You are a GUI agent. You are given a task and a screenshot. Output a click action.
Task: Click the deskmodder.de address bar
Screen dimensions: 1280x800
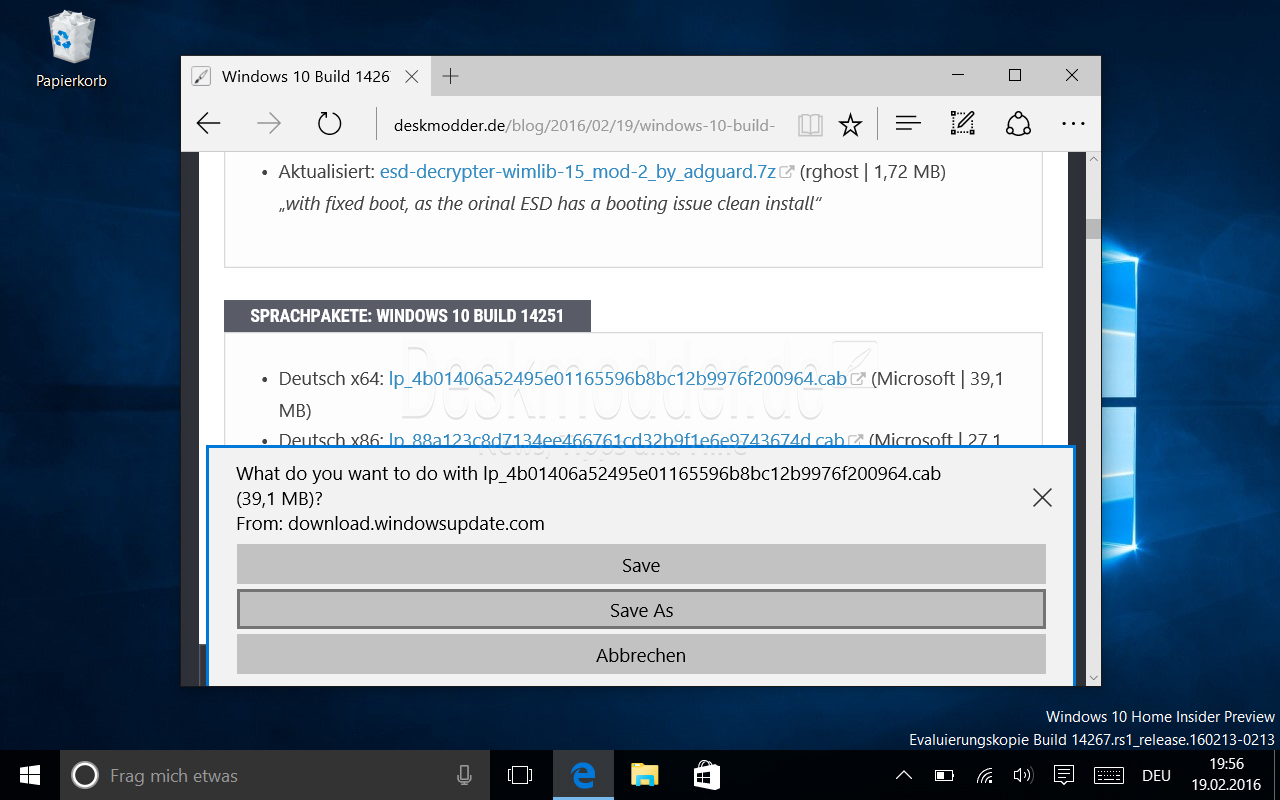click(x=584, y=125)
